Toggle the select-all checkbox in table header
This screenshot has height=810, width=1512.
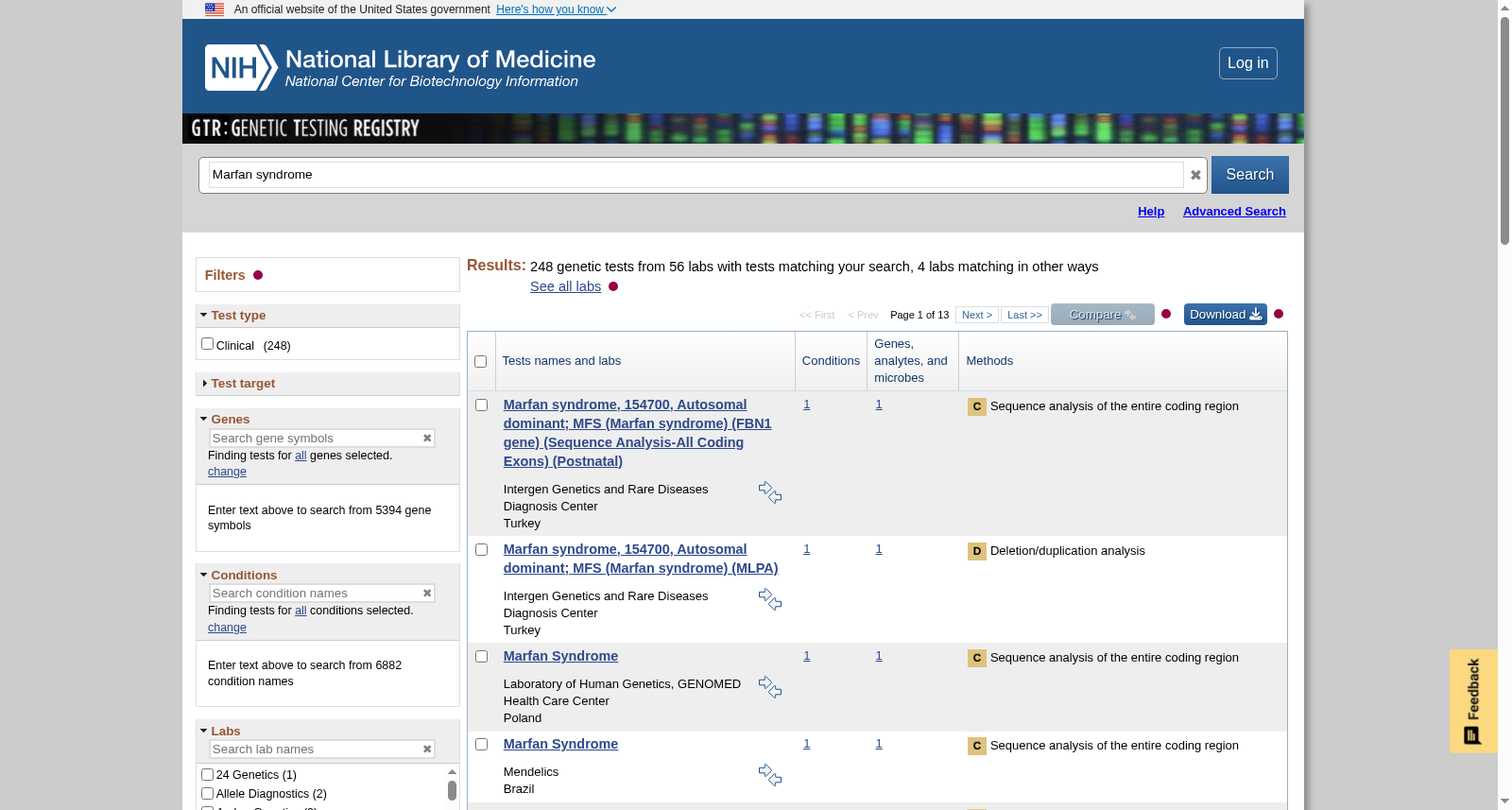tap(480, 361)
